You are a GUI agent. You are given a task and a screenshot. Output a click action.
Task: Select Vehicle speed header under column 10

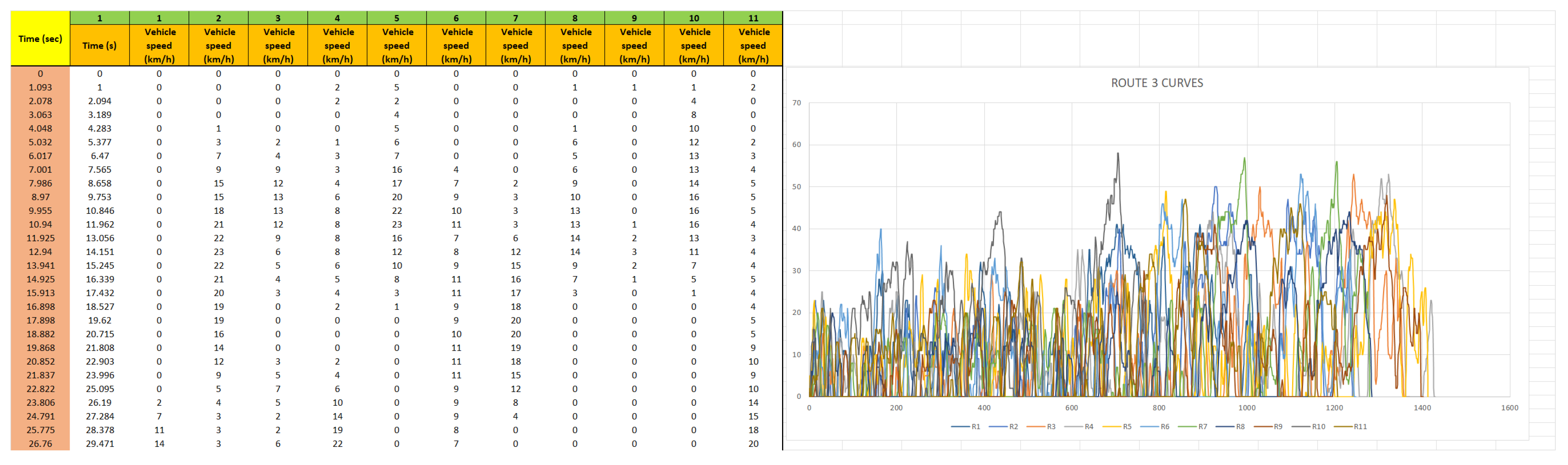click(x=694, y=46)
